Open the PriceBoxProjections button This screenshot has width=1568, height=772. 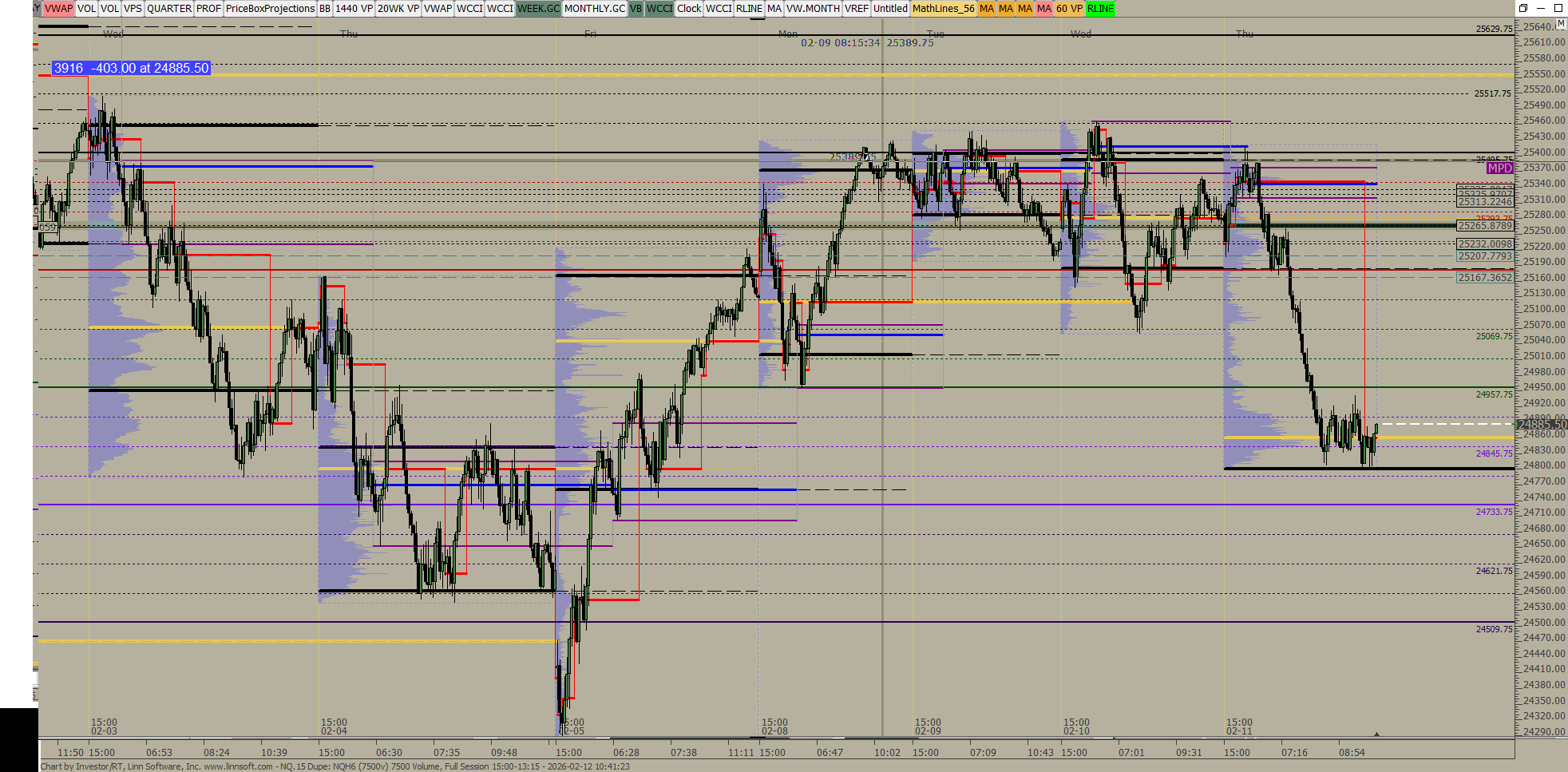coord(270,9)
